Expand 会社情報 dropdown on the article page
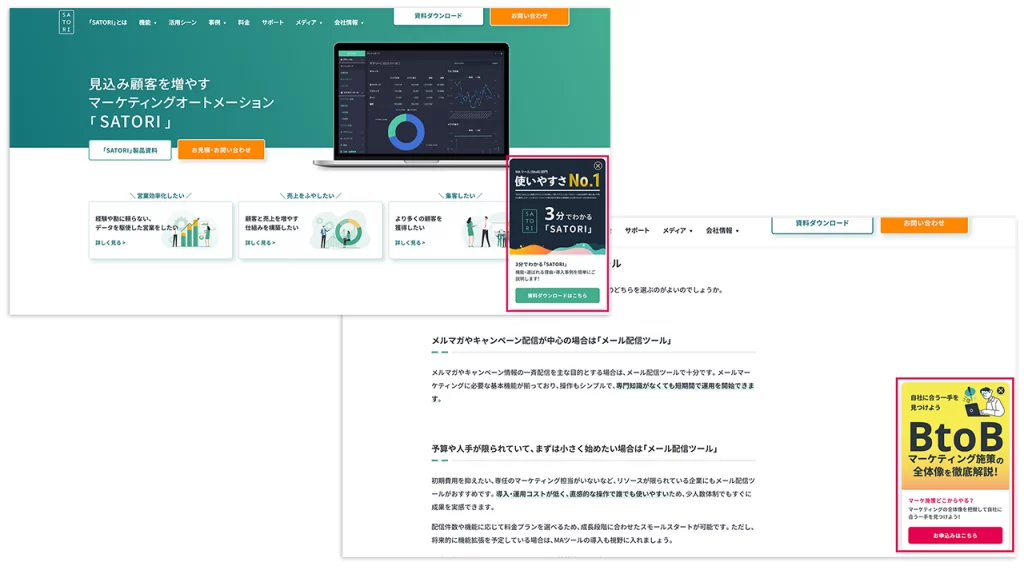This screenshot has height=574, width=1024. 722,231
